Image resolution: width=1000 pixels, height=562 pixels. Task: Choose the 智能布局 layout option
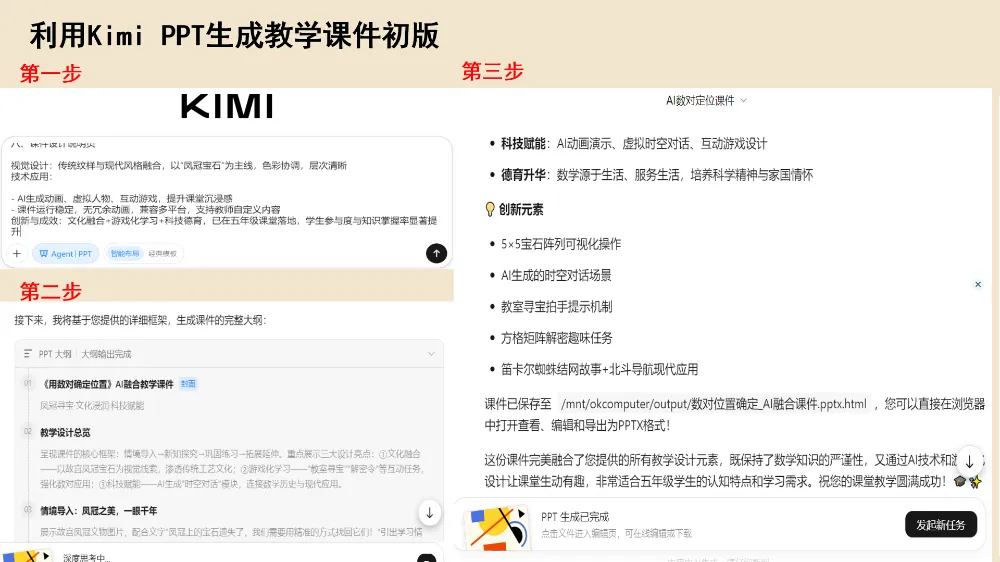pos(125,254)
